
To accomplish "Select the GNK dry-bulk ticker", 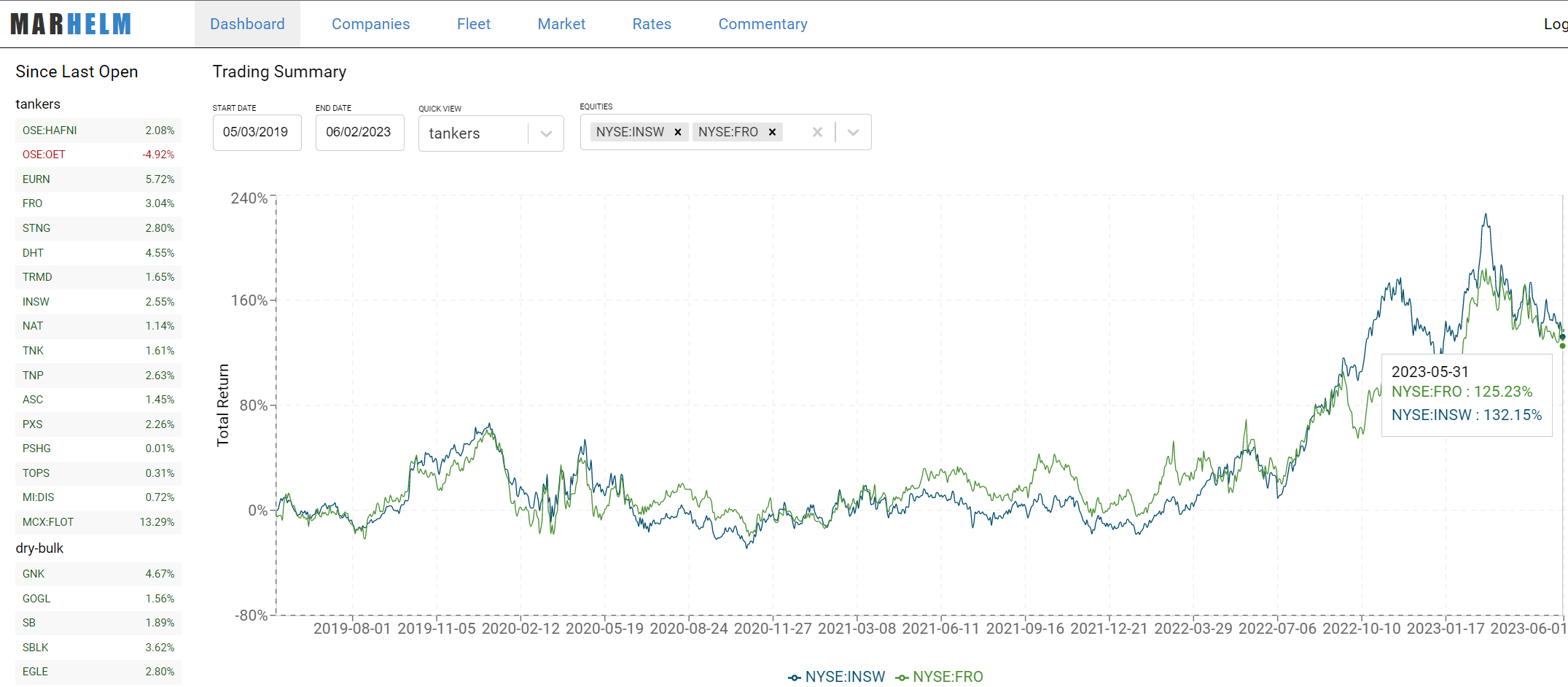I will click(98, 574).
